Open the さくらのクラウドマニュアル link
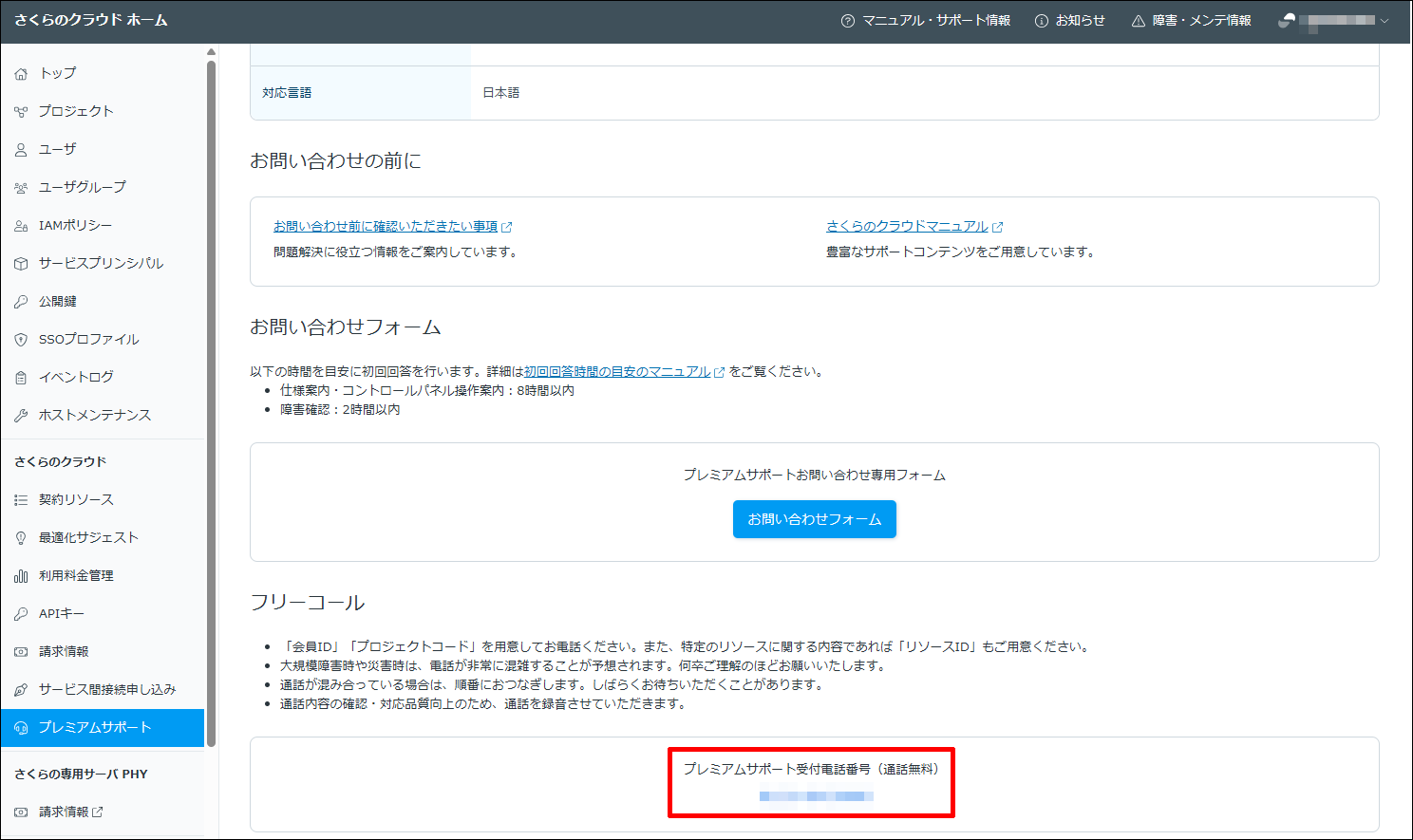 coord(907,227)
